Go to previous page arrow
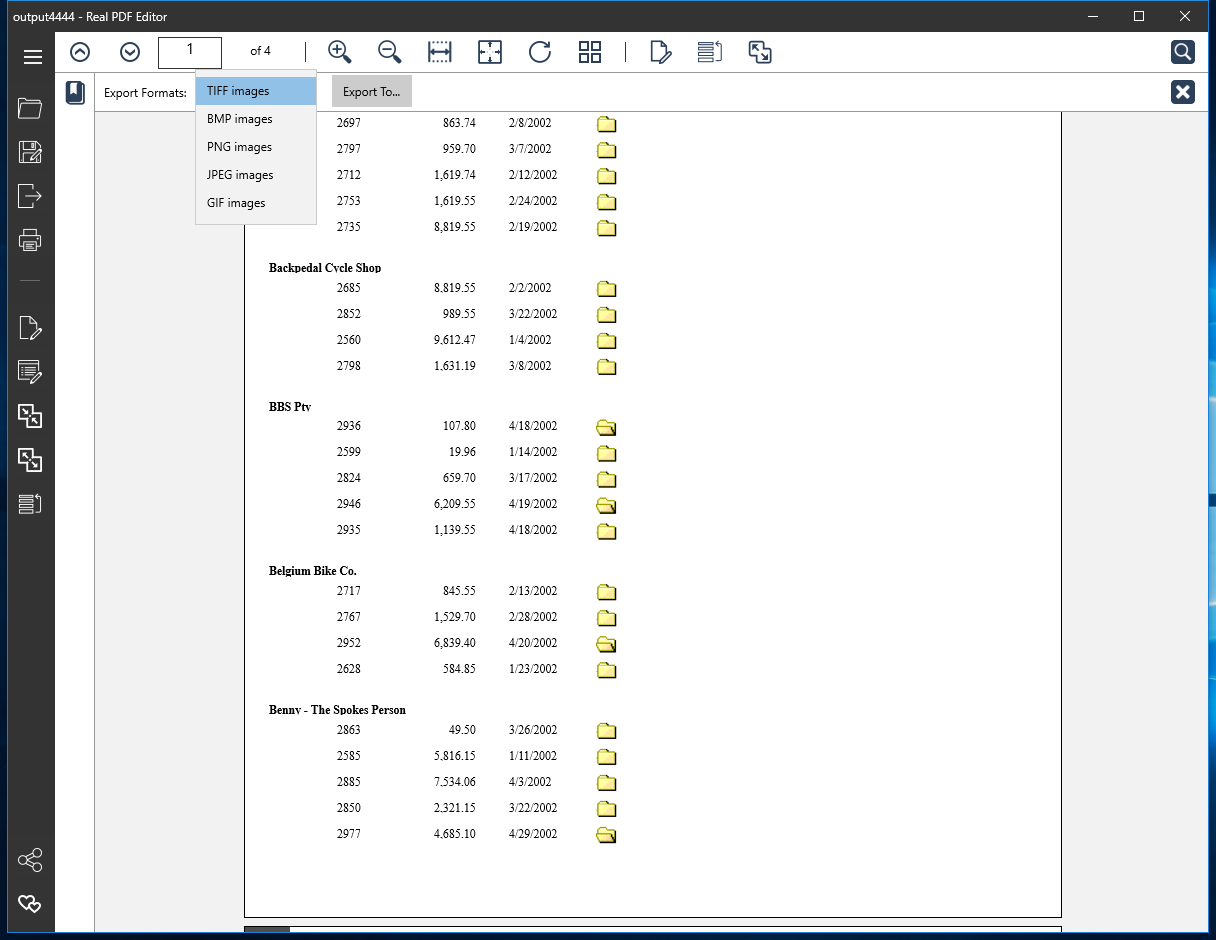Image resolution: width=1216 pixels, height=940 pixels. tap(80, 52)
